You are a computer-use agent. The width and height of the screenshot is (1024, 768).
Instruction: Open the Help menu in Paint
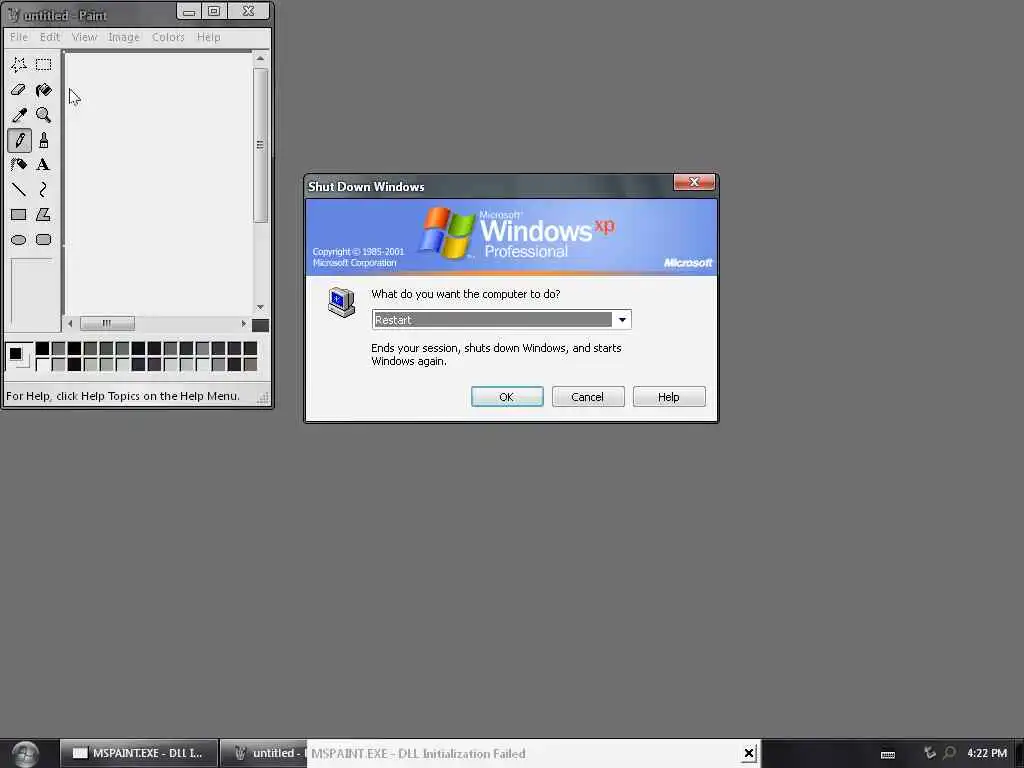[209, 37]
